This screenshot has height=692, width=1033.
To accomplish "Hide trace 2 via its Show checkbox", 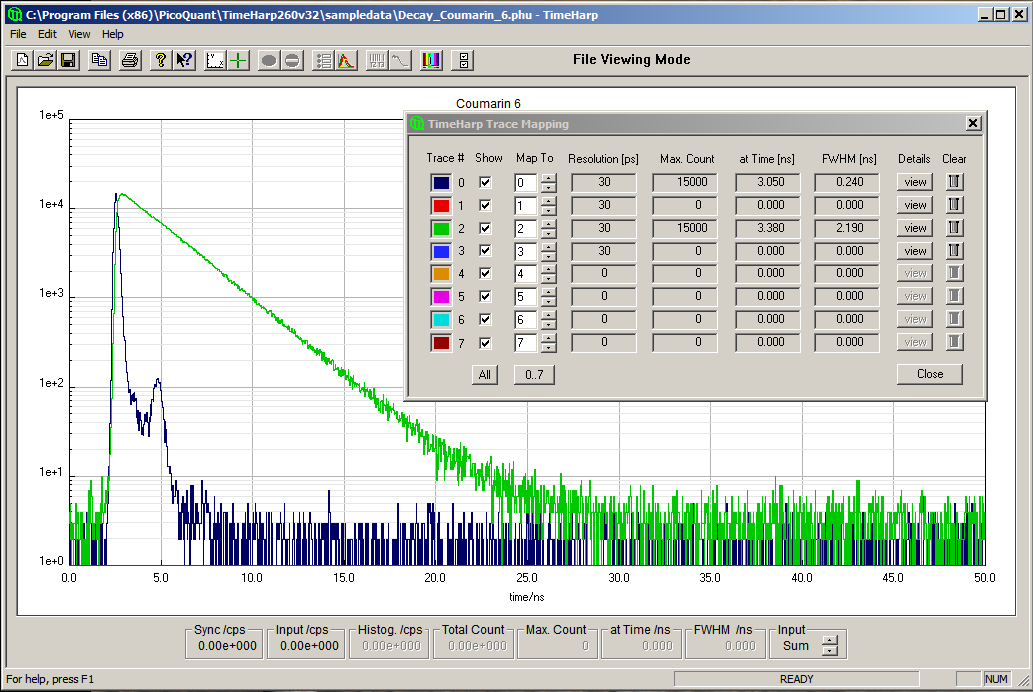I will click(485, 228).
